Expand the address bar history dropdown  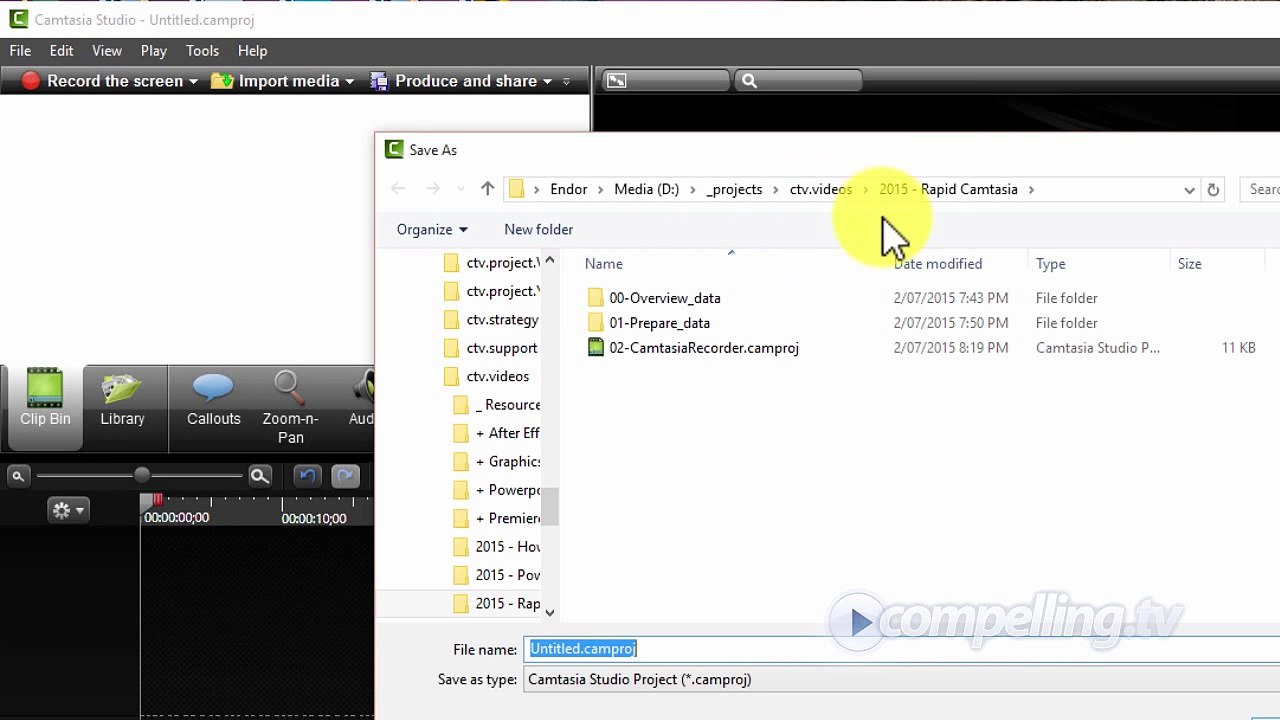1189,190
